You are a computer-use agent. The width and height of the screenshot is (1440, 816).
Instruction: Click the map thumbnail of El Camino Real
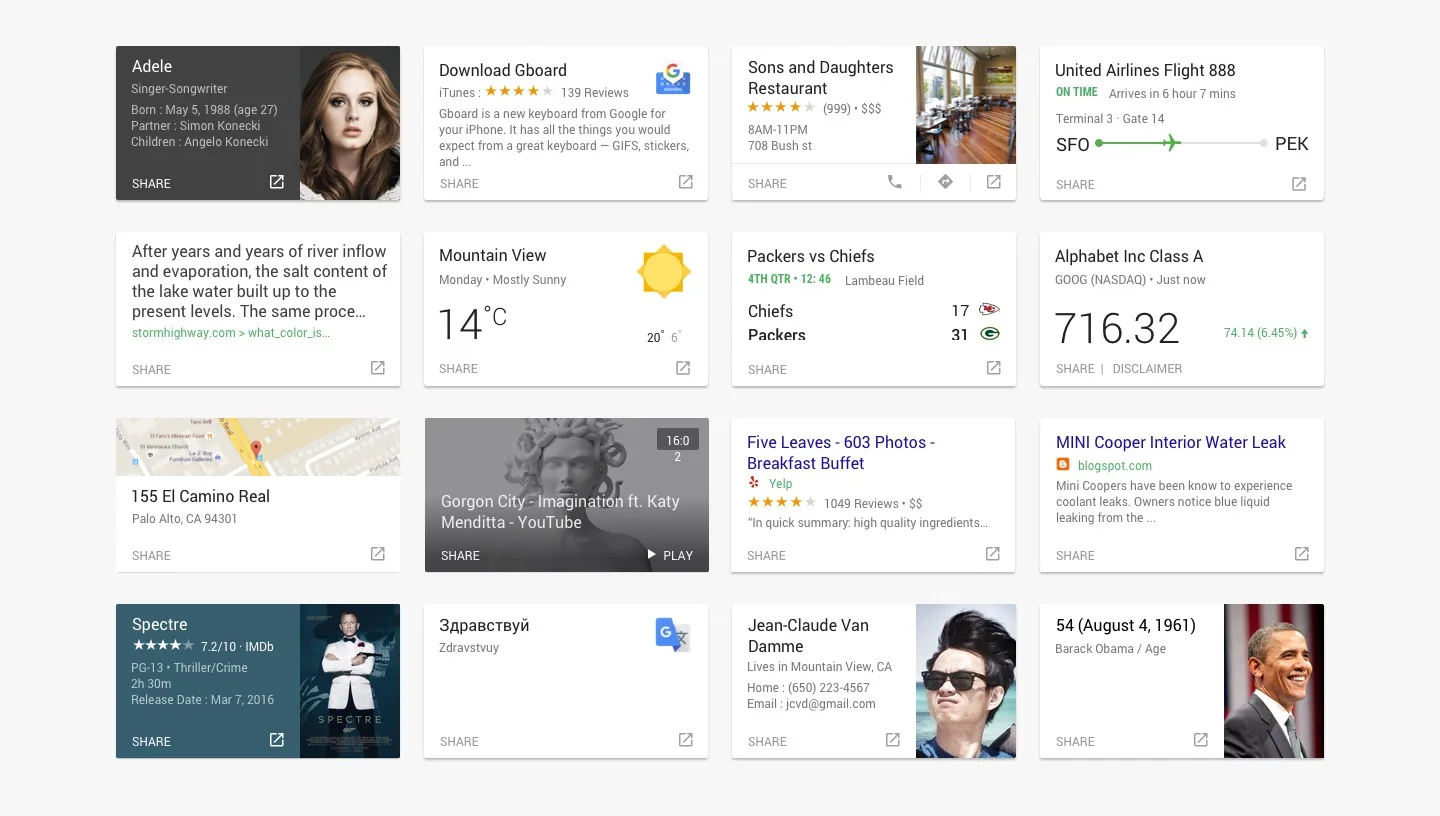(258, 447)
